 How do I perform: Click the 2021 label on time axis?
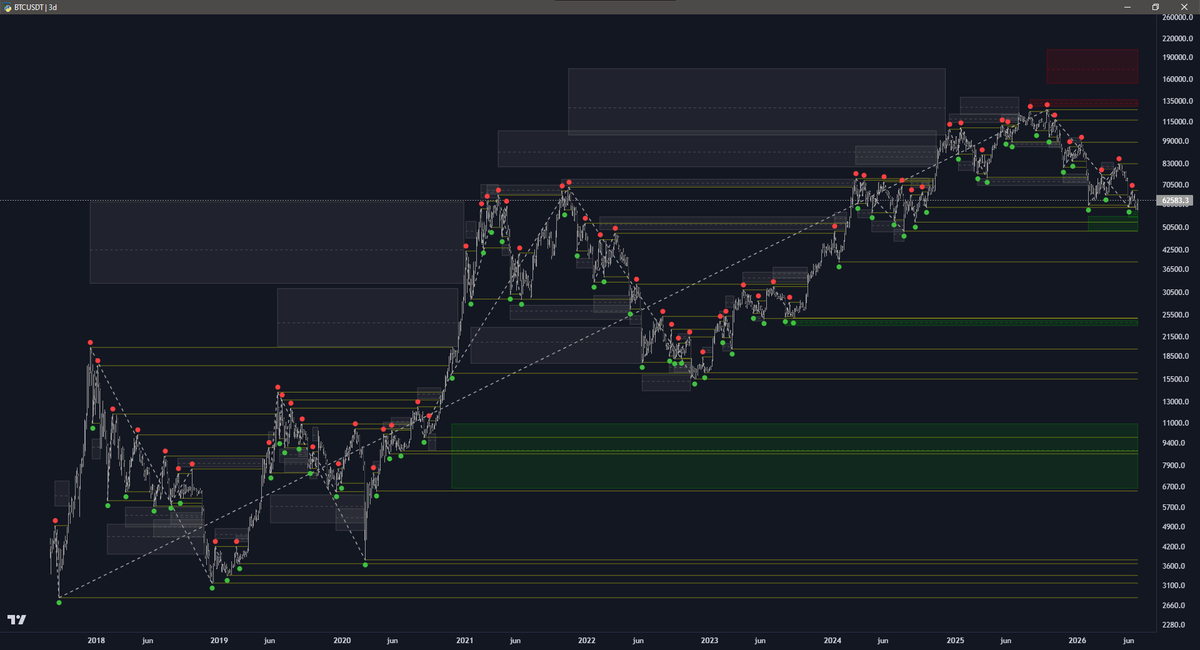tap(464, 640)
